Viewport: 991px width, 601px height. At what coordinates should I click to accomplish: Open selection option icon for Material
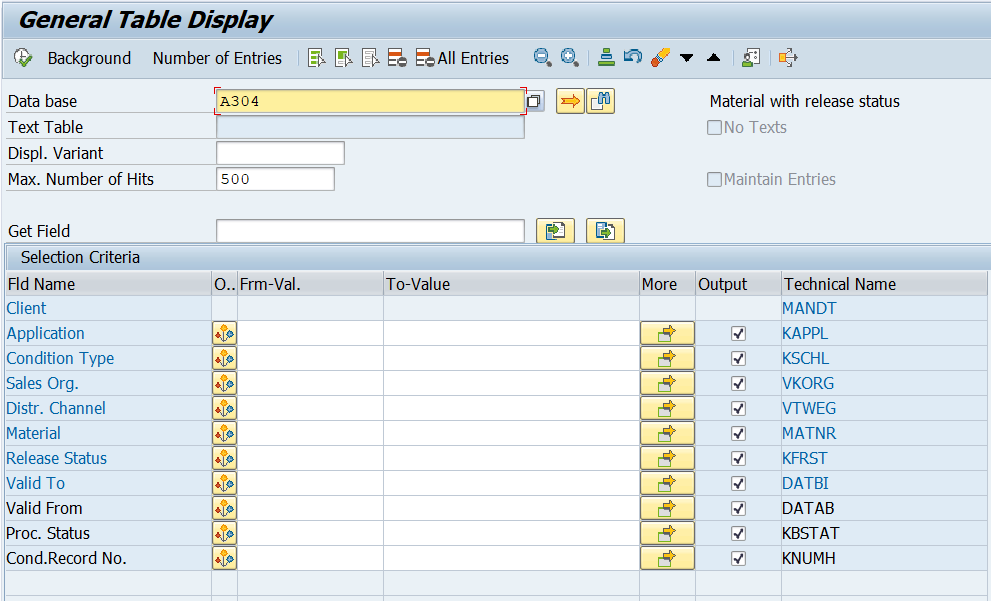point(224,434)
